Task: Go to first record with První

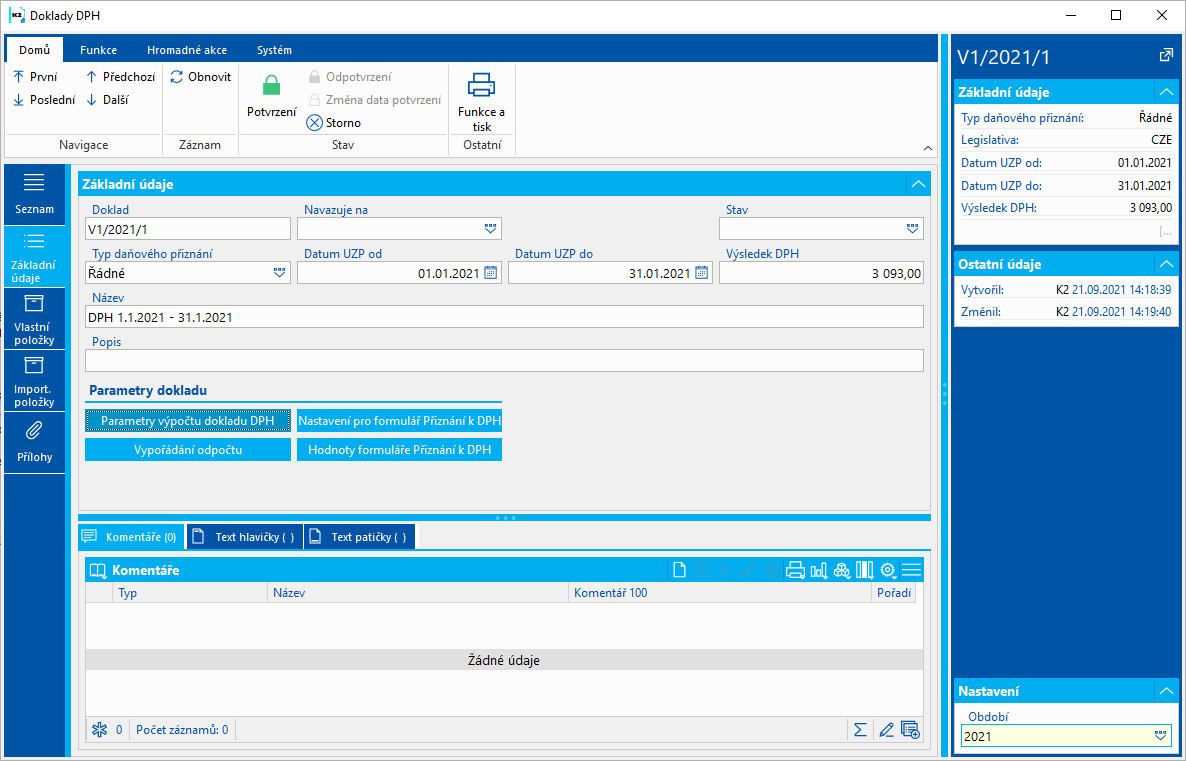Action: (x=36, y=76)
